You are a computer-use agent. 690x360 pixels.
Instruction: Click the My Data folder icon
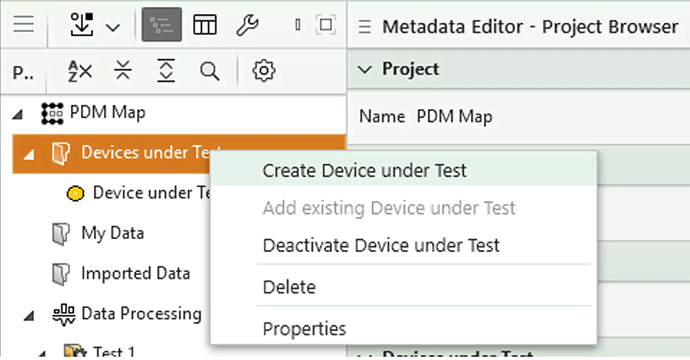pyautogui.click(x=61, y=233)
